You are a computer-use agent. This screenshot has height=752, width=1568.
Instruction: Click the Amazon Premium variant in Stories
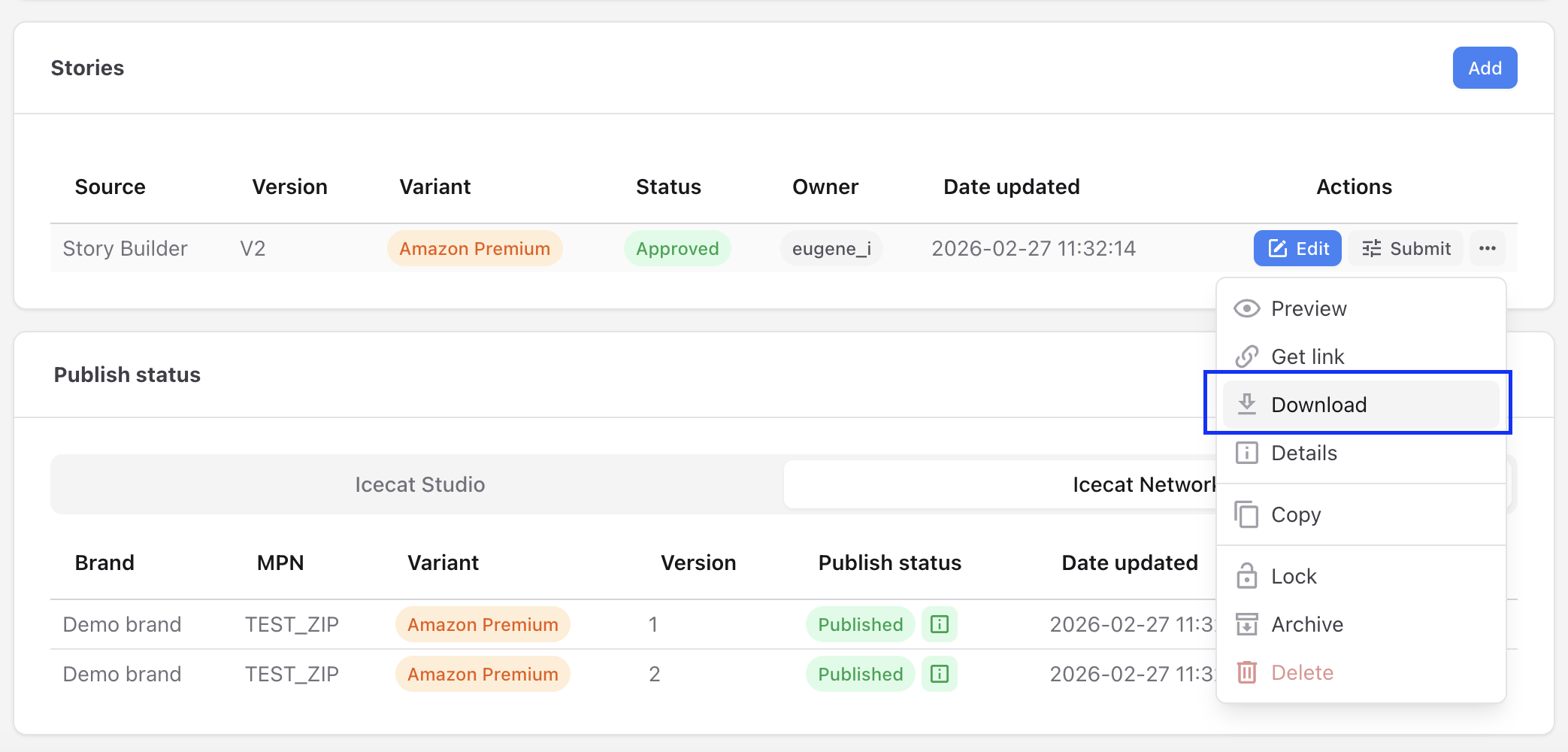click(x=474, y=248)
